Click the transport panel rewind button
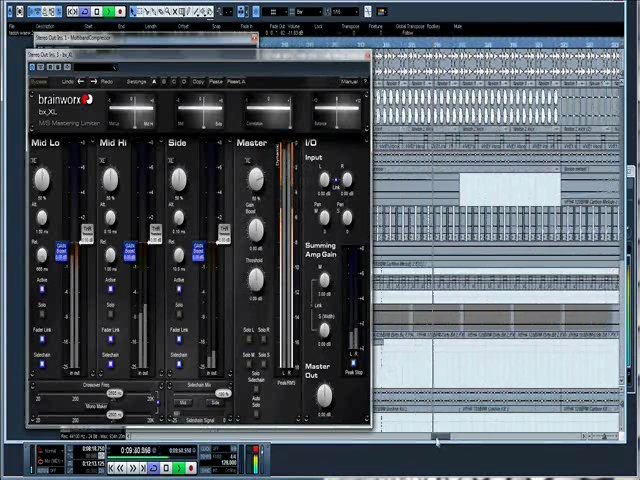 (120, 468)
